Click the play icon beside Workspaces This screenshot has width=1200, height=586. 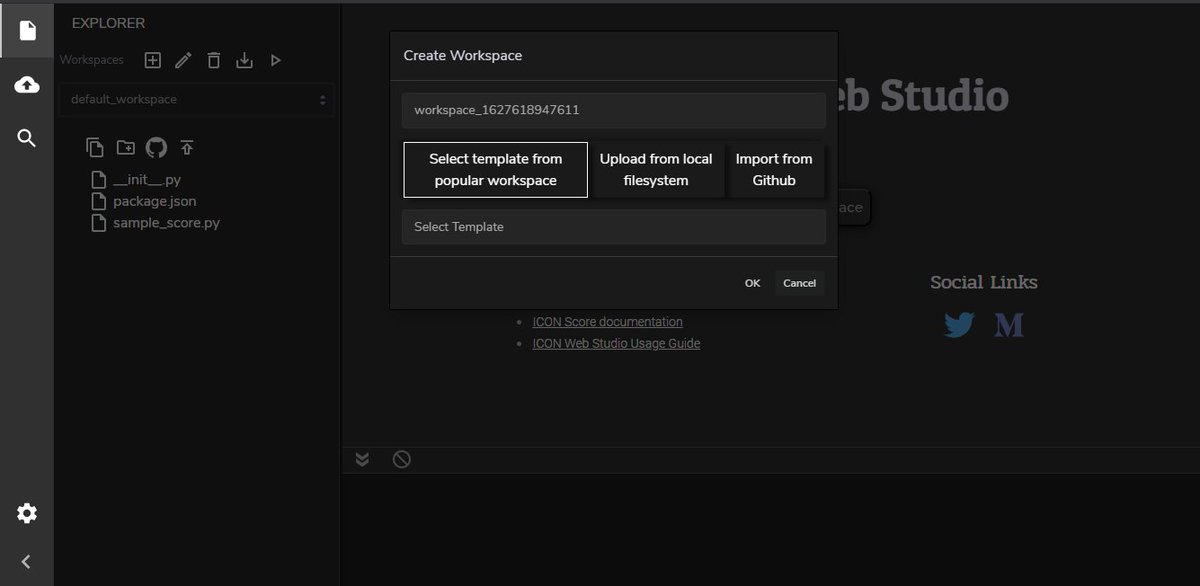pyautogui.click(x=276, y=60)
